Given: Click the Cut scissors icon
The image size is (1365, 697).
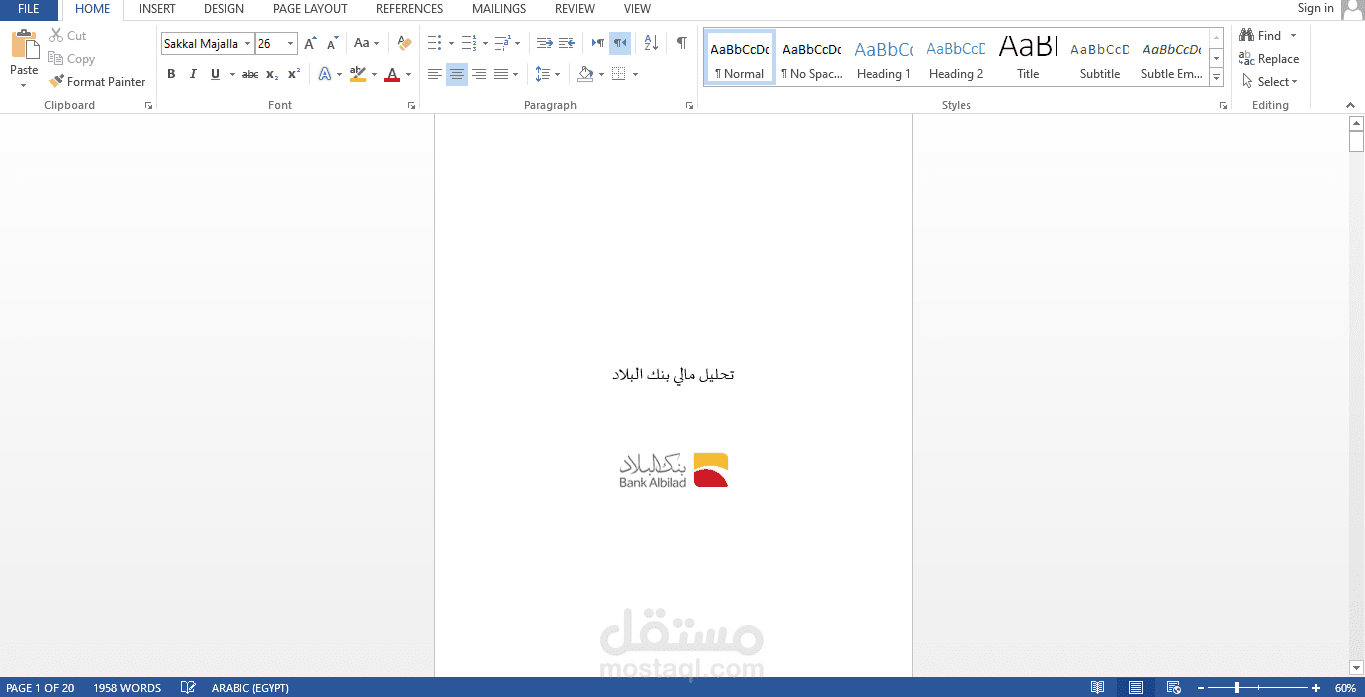Looking at the screenshot, I should [56, 35].
